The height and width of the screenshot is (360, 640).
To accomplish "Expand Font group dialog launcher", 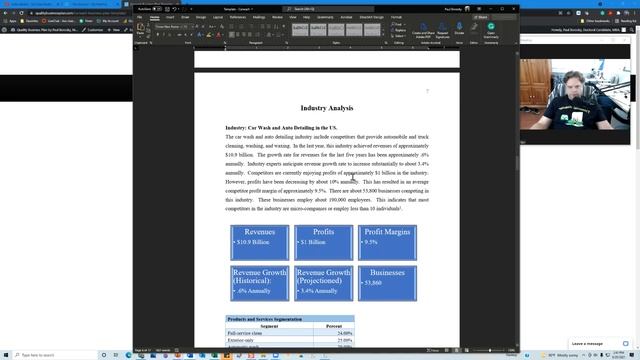I will [x=225, y=42].
